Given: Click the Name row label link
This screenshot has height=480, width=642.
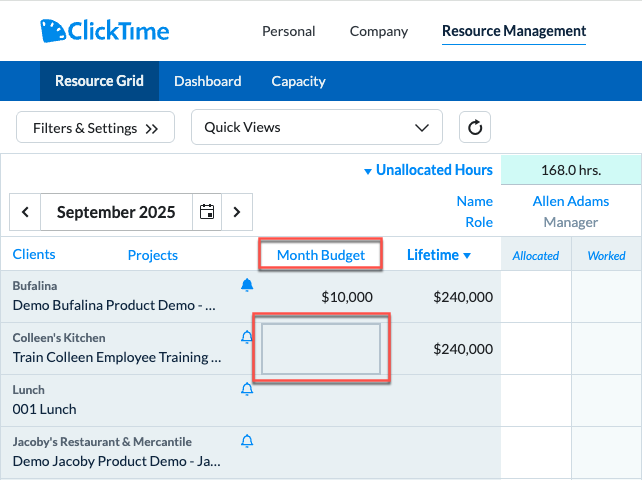Looking at the screenshot, I should 475,201.
